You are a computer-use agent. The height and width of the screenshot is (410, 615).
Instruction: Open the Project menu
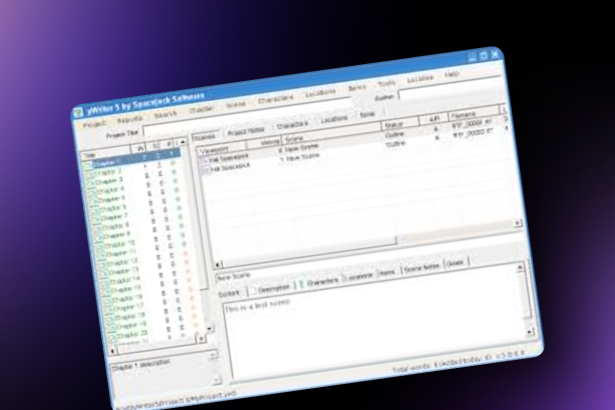93,124
